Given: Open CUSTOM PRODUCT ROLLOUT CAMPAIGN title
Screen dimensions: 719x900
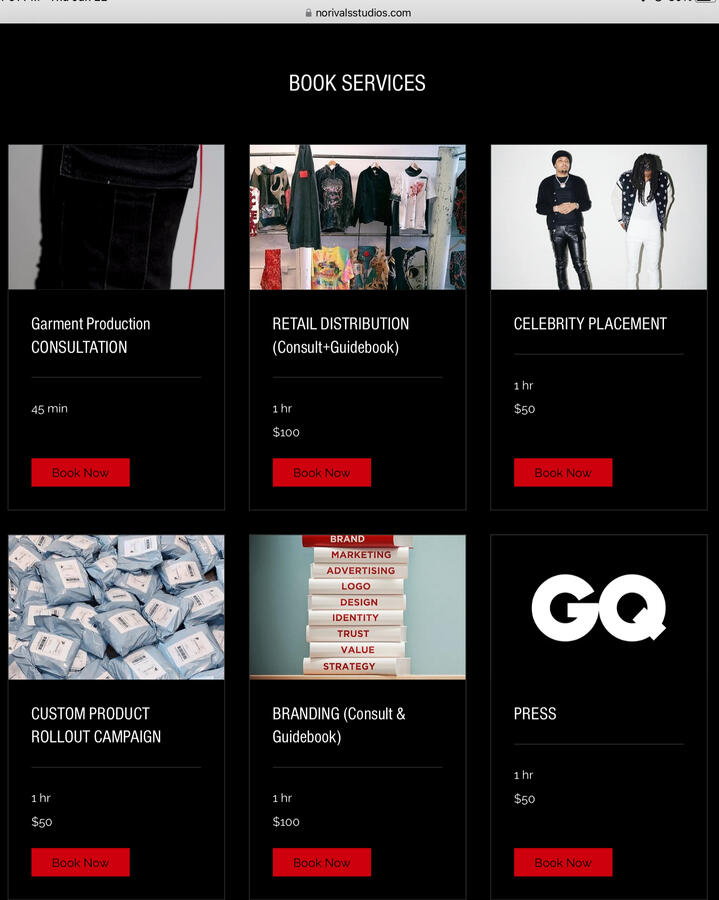Looking at the screenshot, I should click(96, 725).
